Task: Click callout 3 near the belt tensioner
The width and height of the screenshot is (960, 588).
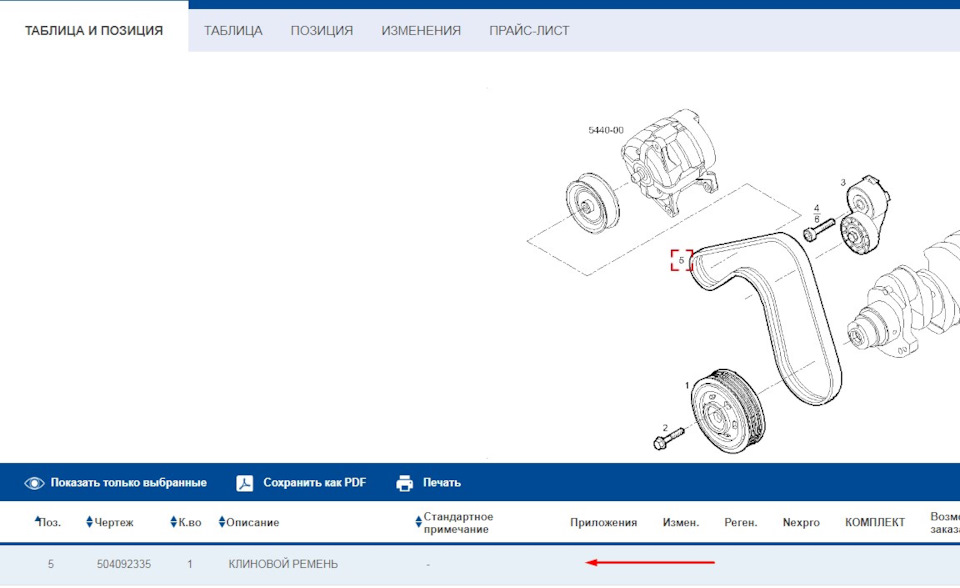Action: point(843,183)
